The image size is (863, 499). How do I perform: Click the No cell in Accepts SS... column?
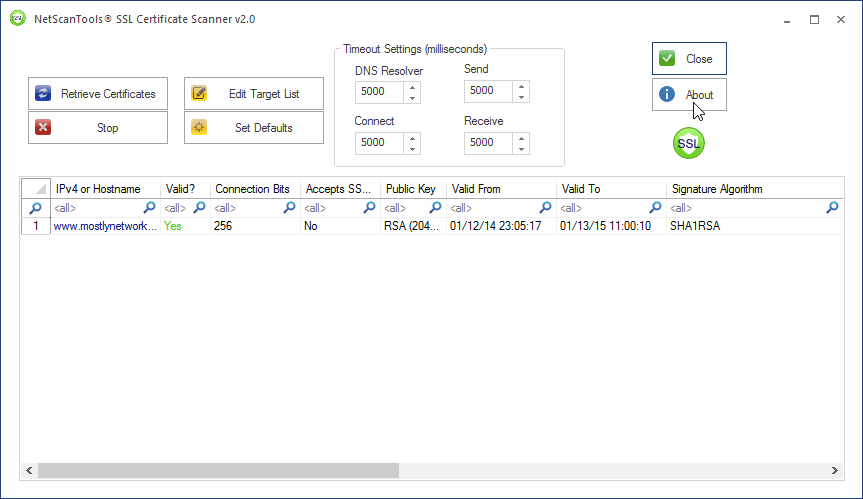click(x=341, y=226)
